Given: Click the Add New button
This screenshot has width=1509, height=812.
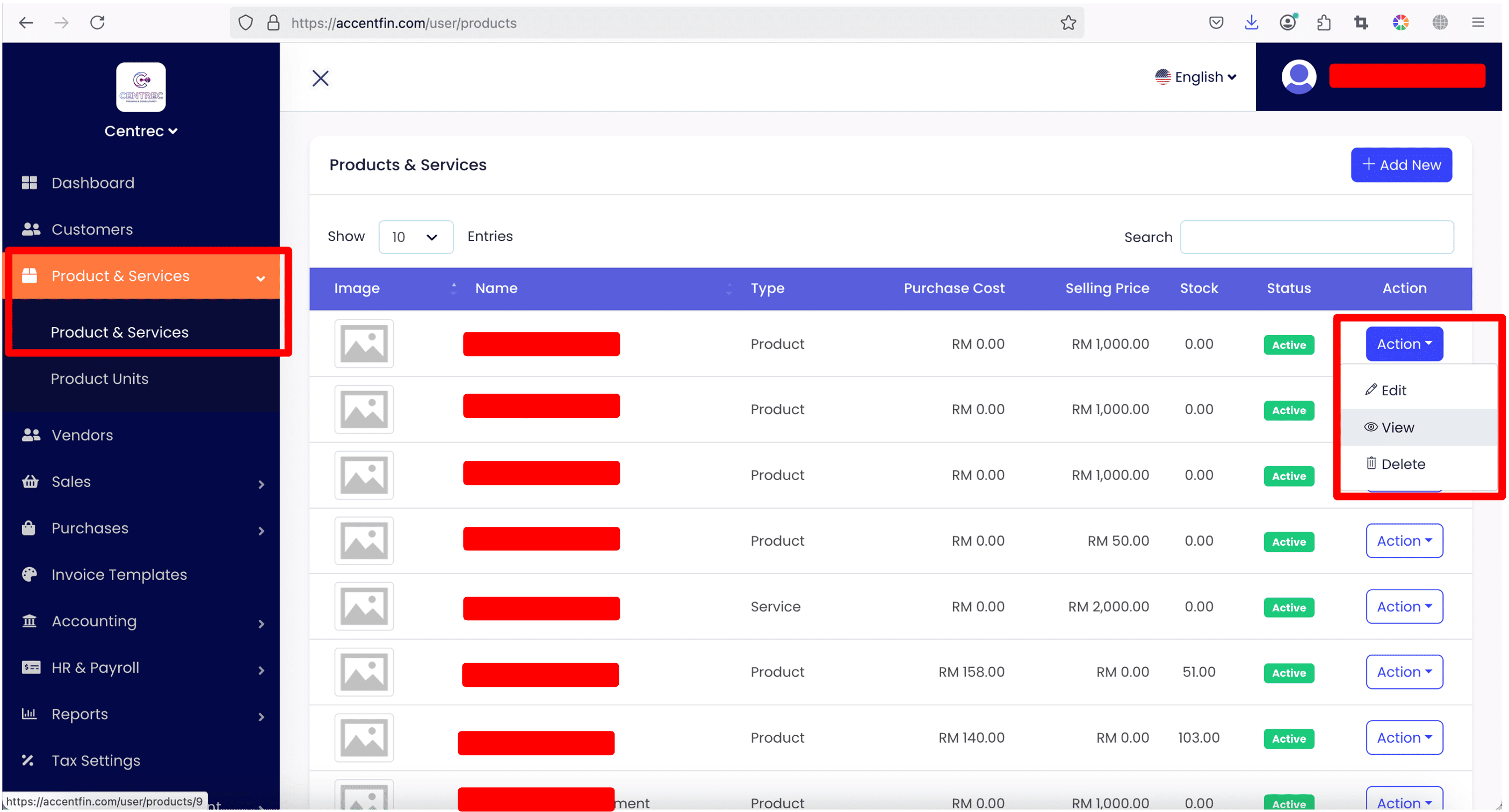Looking at the screenshot, I should click(1400, 165).
